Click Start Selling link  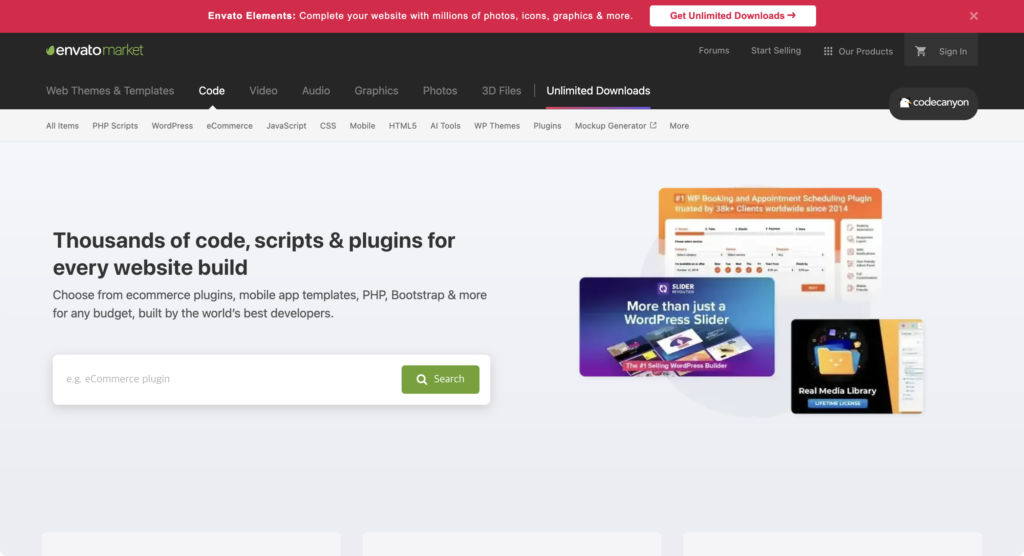click(776, 50)
